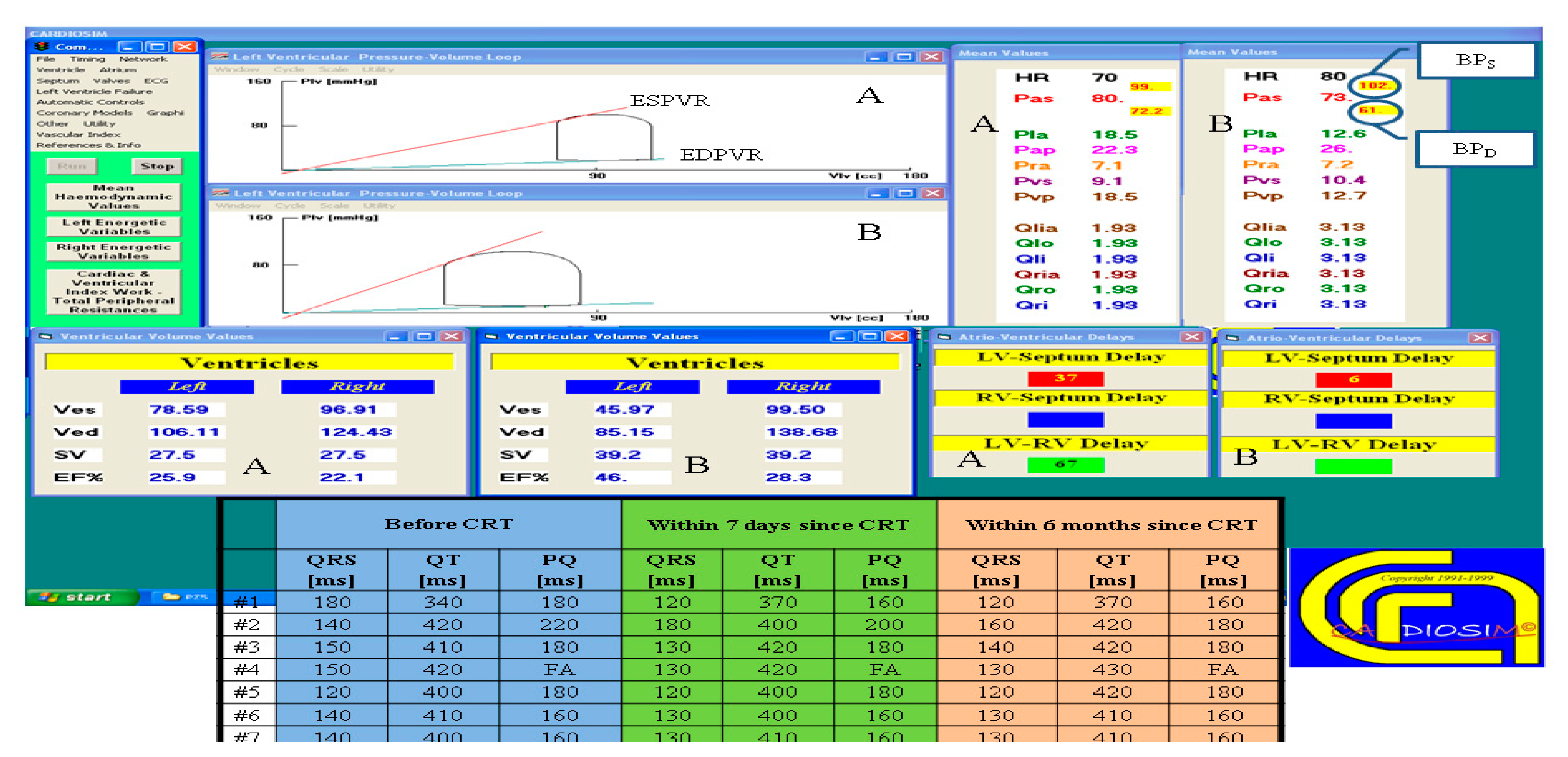This screenshot has height=757, width=1568.
Task: Click the PV loop icon in the upper loop window
Action: (x=220, y=57)
